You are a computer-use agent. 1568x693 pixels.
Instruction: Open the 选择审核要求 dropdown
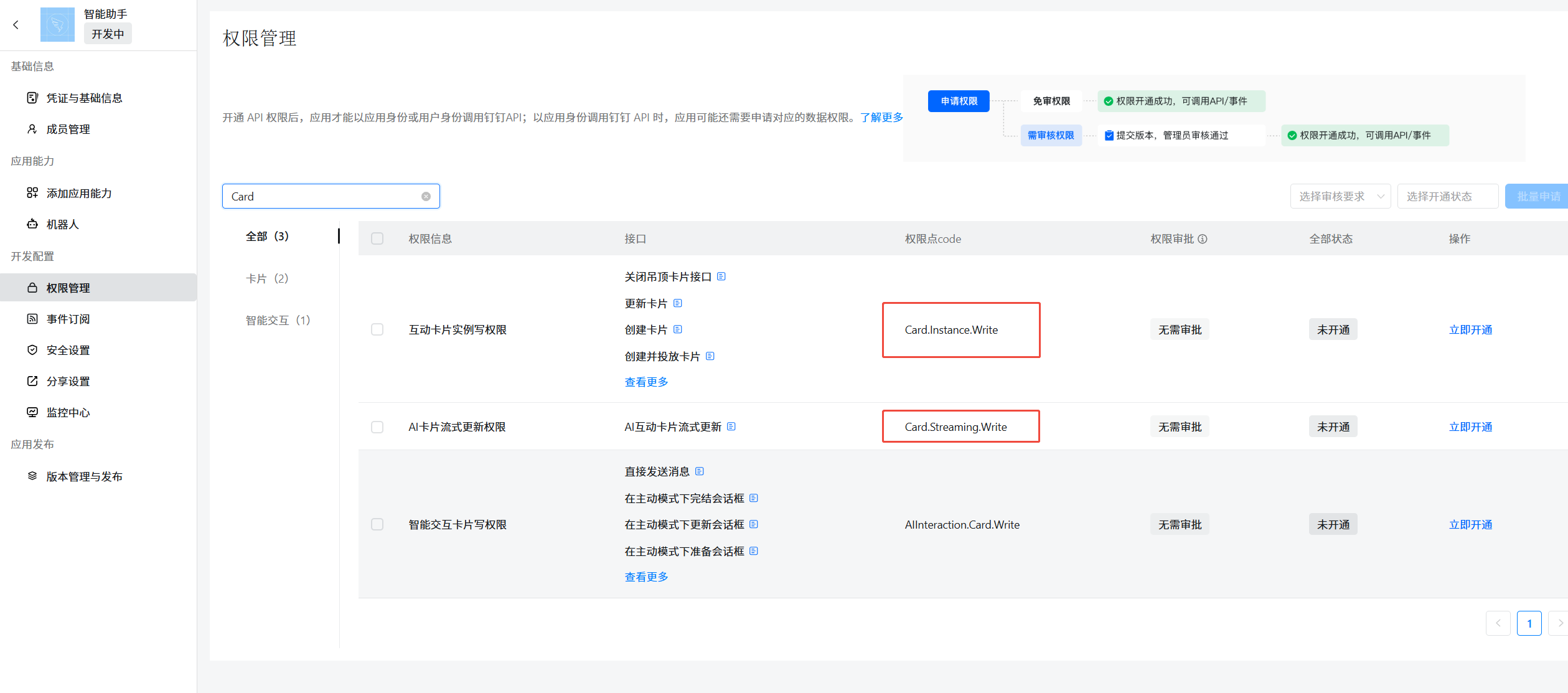tap(1340, 196)
